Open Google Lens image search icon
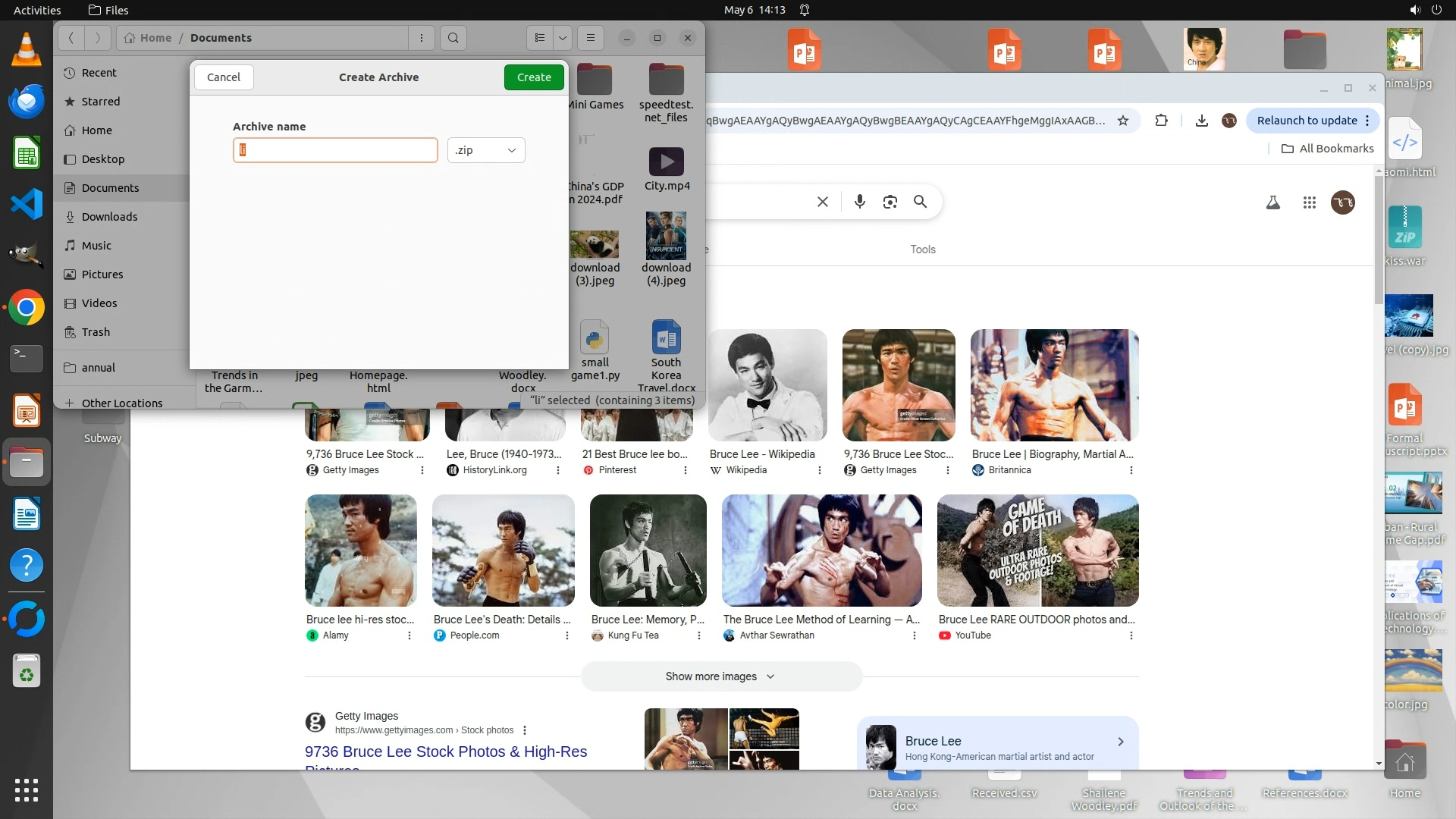The image size is (1456, 819). point(890,202)
